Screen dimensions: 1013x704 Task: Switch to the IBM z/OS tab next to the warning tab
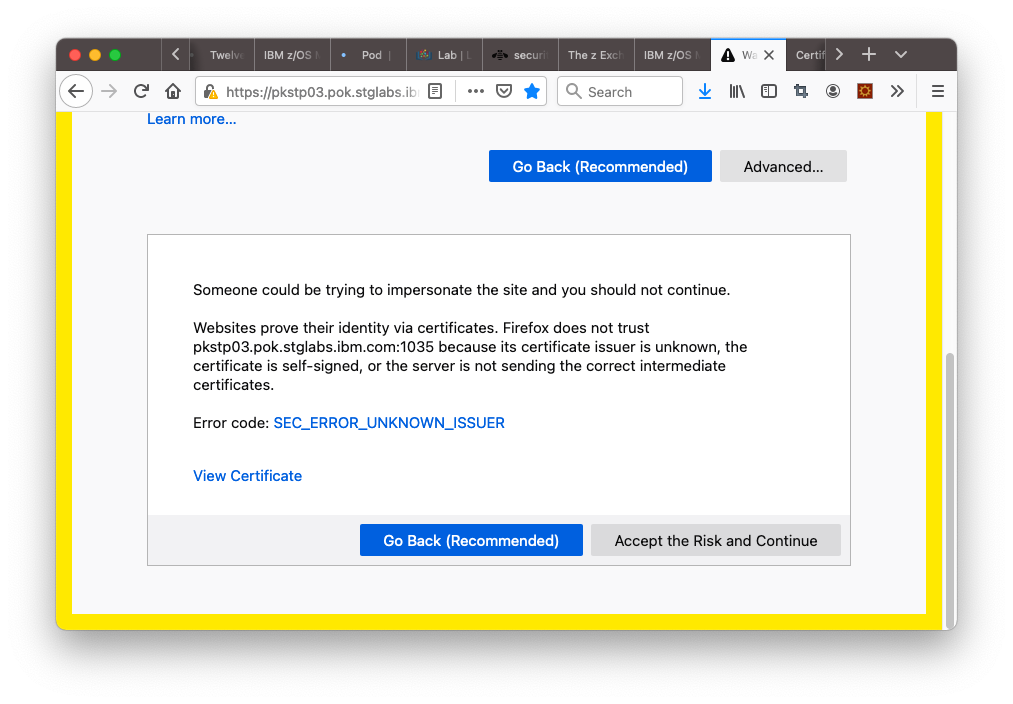[x=673, y=55]
